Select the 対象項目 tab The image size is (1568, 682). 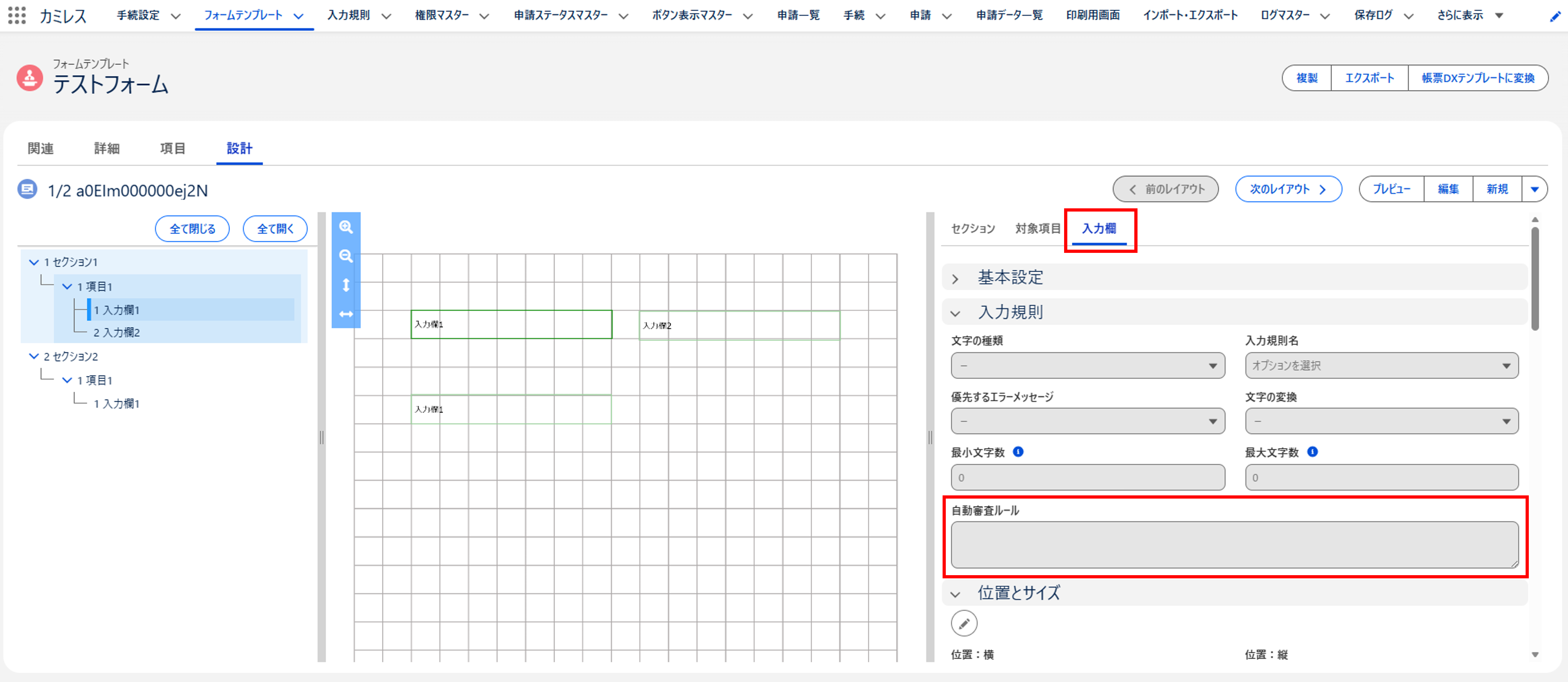click(1037, 229)
